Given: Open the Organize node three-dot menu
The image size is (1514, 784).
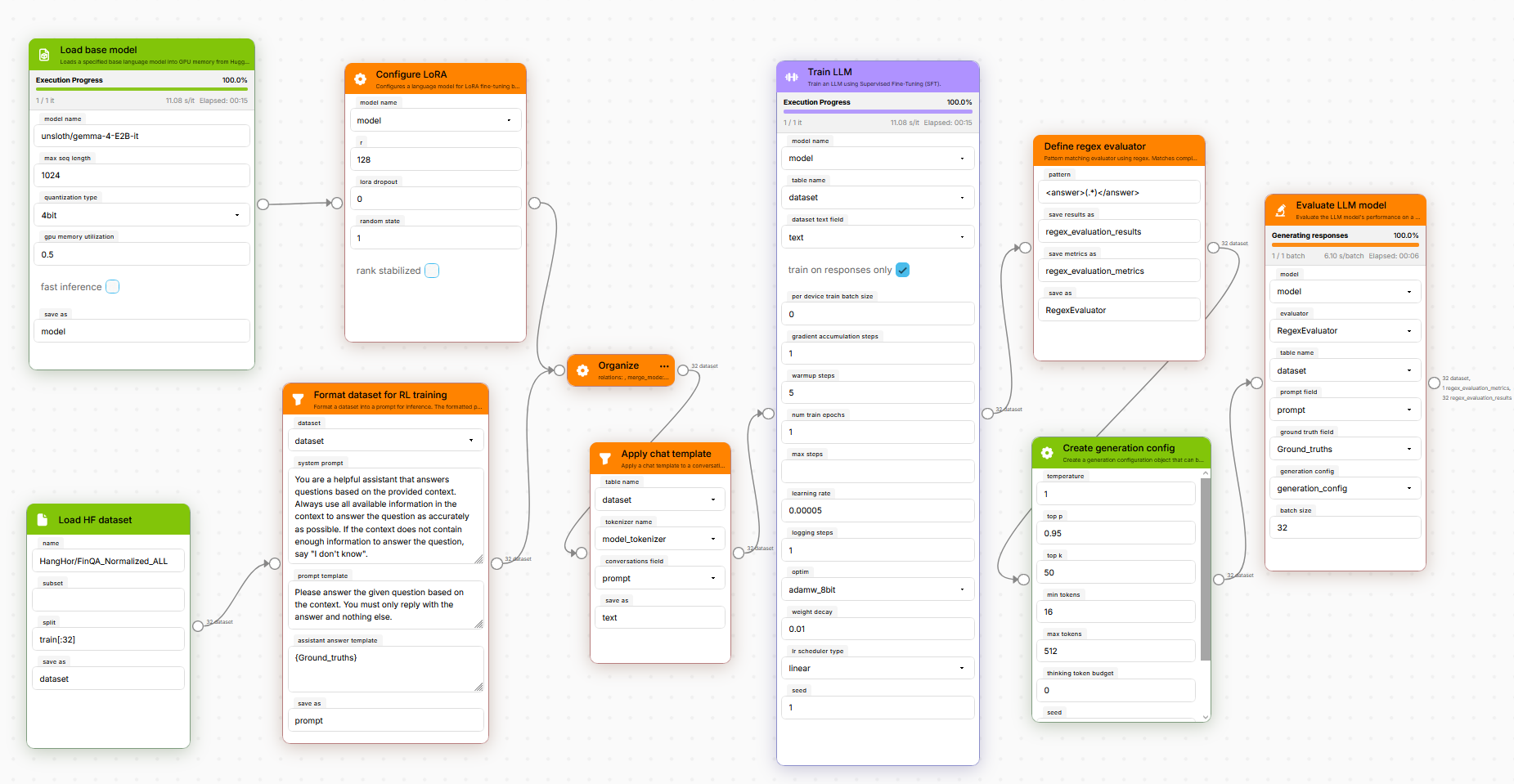Looking at the screenshot, I should click(x=664, y=366).
